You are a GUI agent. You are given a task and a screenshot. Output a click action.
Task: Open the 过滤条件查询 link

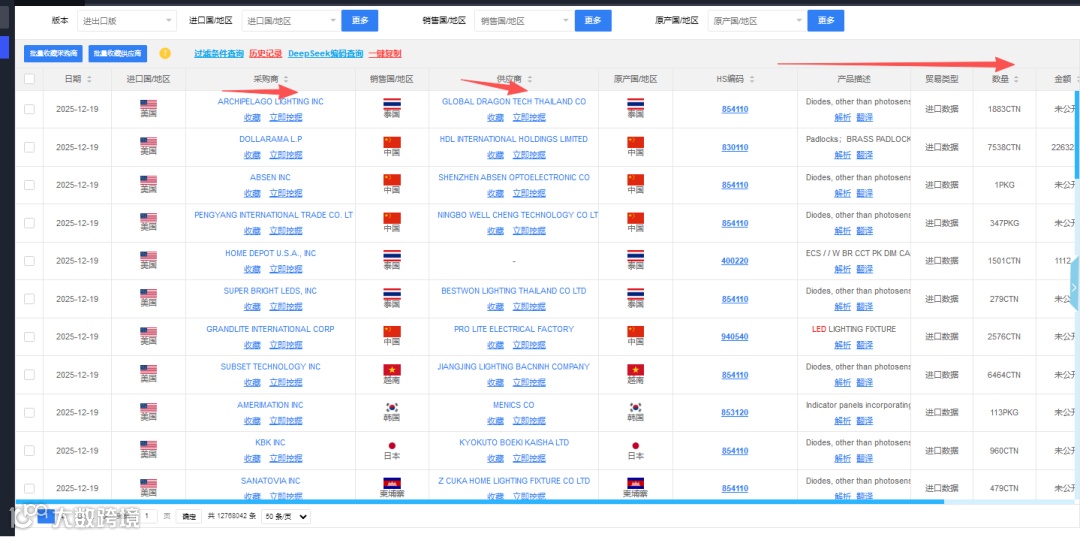pos(218,53)
